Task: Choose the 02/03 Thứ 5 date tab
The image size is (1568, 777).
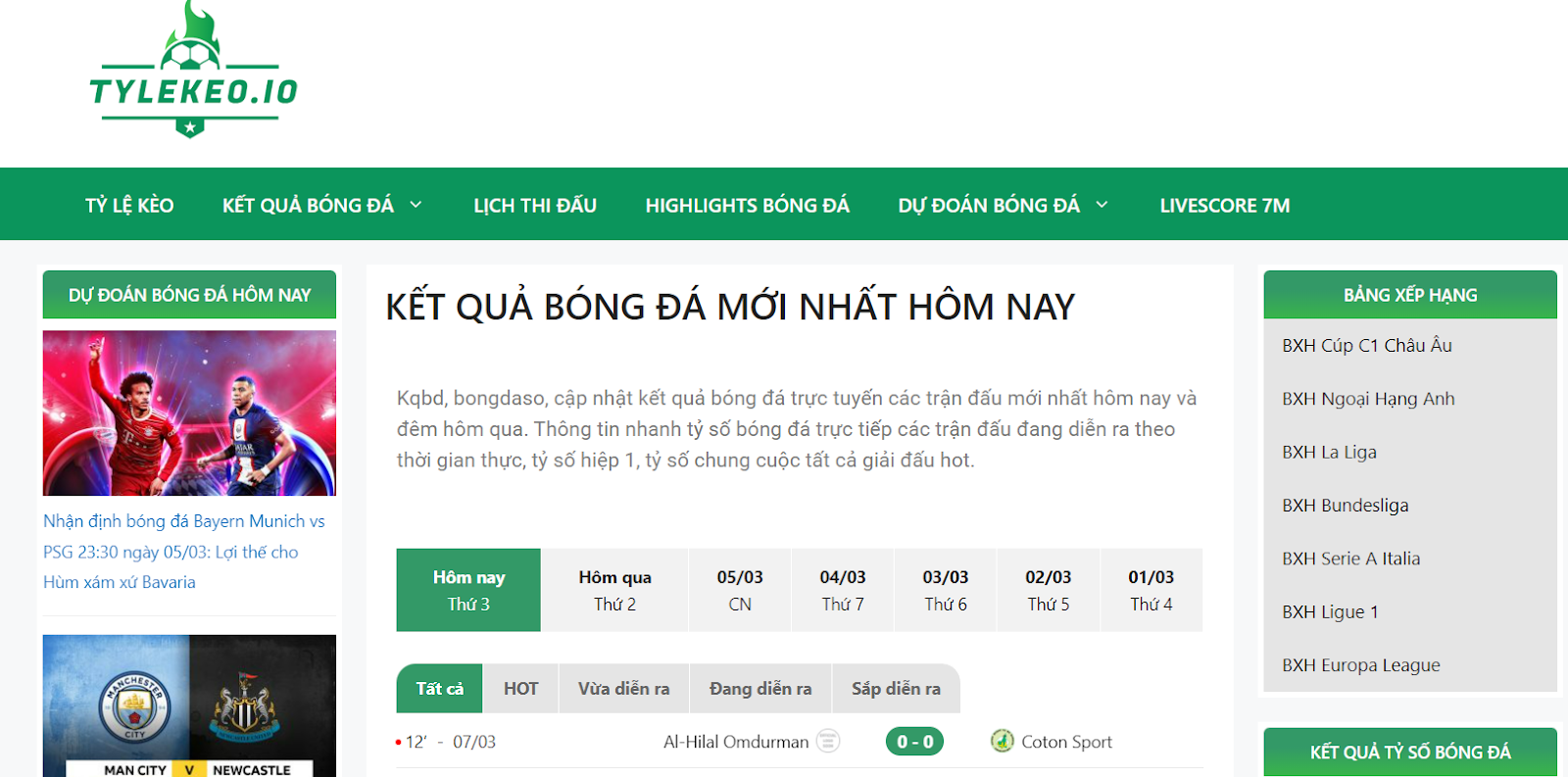Action: tap(1049, 590)
